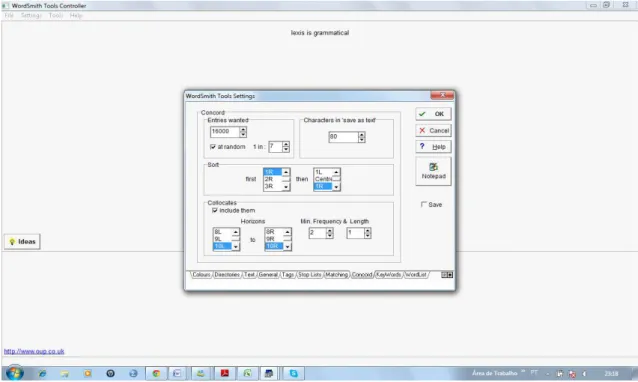
Task: Enable the Save checkbox
Action: tap(424, 204)
